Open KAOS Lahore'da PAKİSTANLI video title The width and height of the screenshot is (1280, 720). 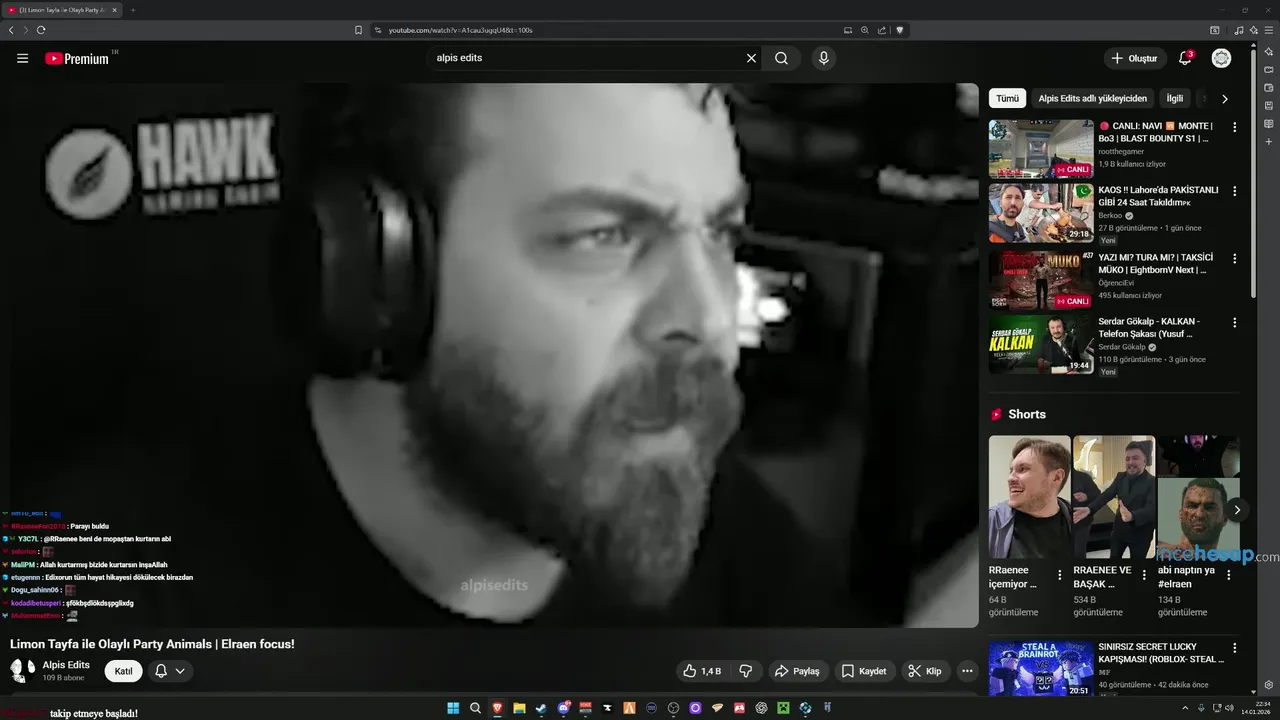point(1158,196)
